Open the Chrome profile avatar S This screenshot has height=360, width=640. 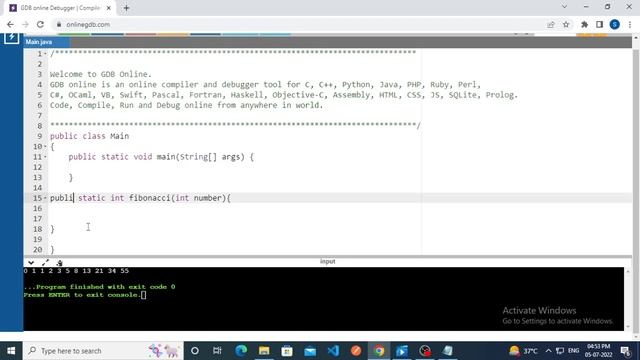[615, 24]
